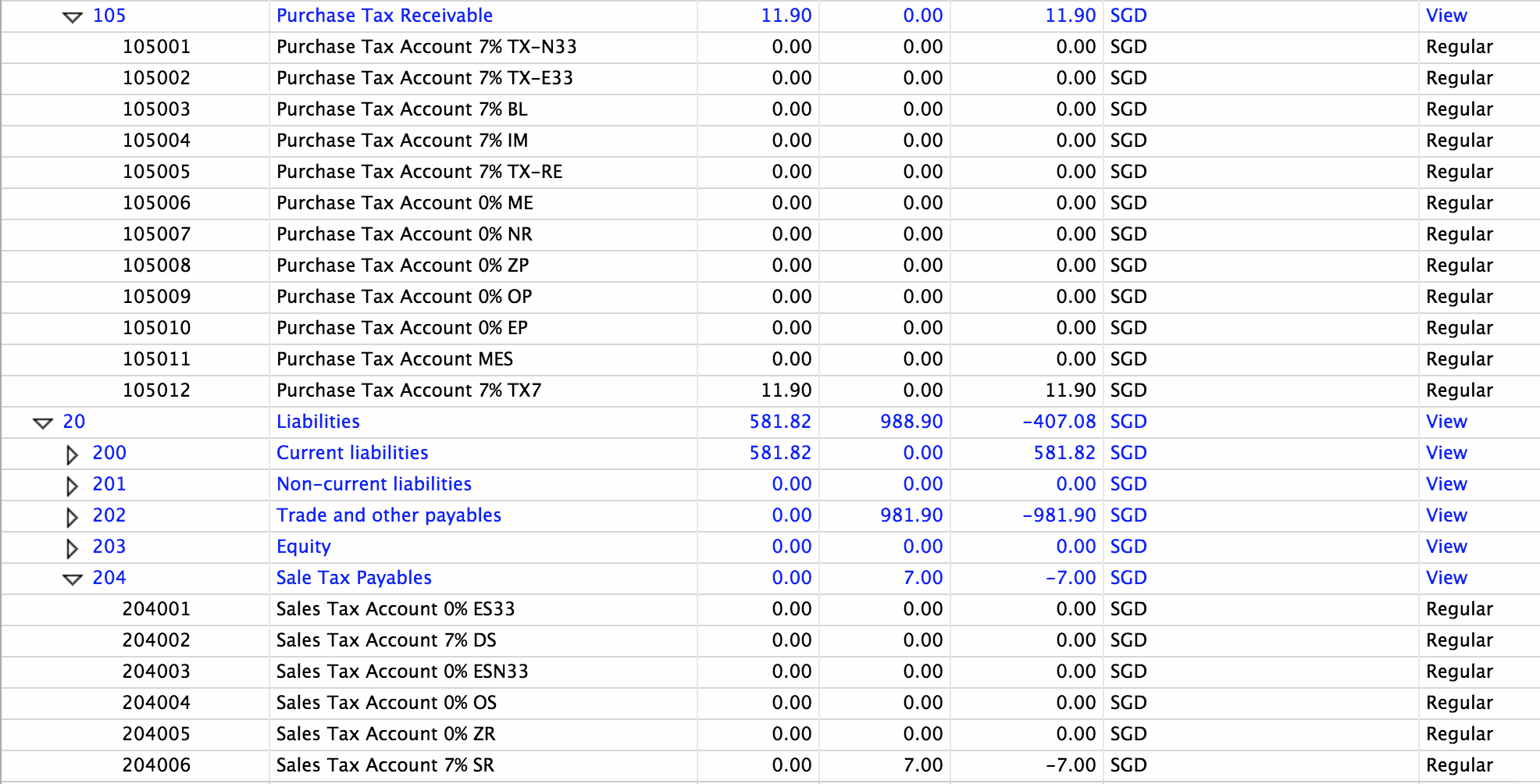
Task: Select Purchase Tax Account 0% NR row
Action: (x=770, y=234)
